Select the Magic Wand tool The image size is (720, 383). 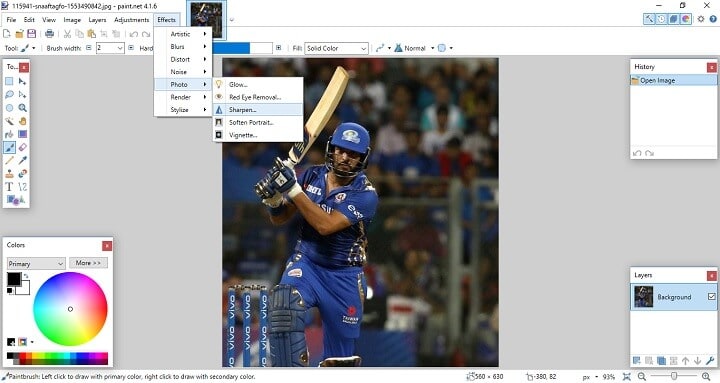pos(9,121)
